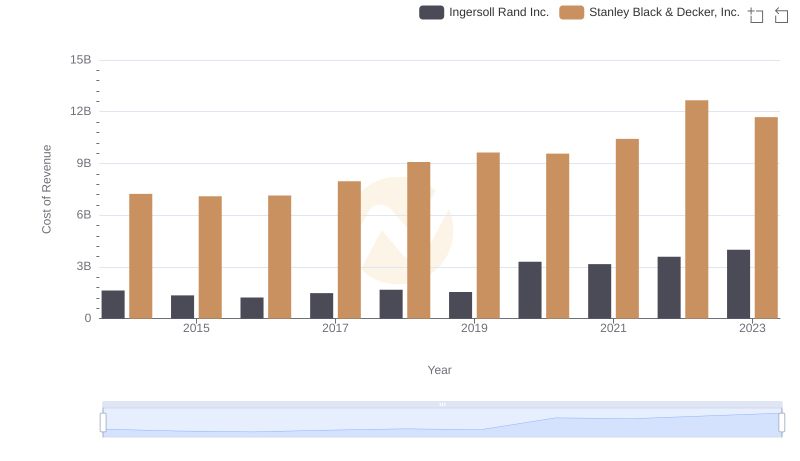Click the Ingersoll Rand 2022 bar
The image size is (800, 461).
(669, 288)
